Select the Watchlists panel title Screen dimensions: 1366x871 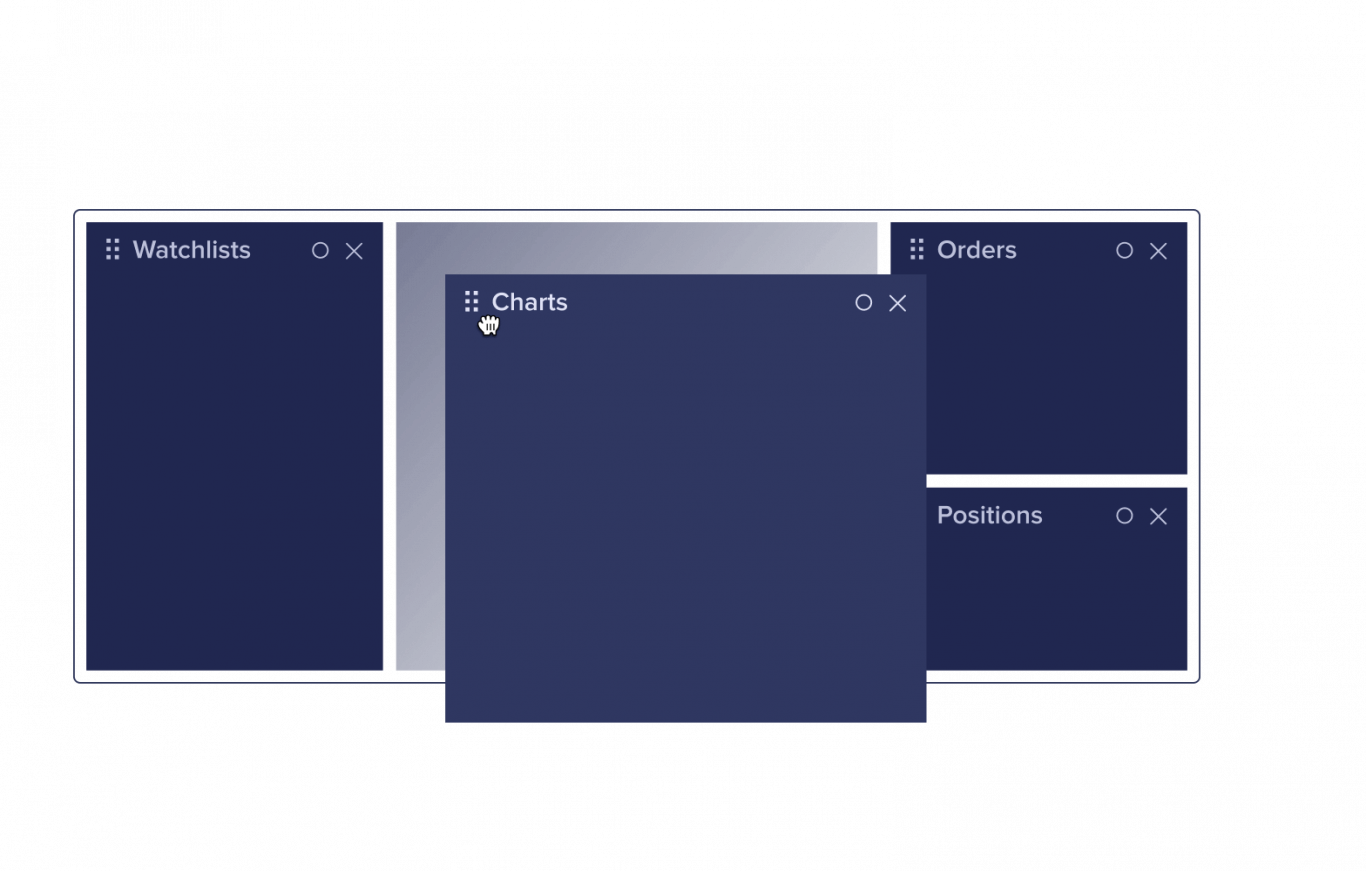coord(191,250)
